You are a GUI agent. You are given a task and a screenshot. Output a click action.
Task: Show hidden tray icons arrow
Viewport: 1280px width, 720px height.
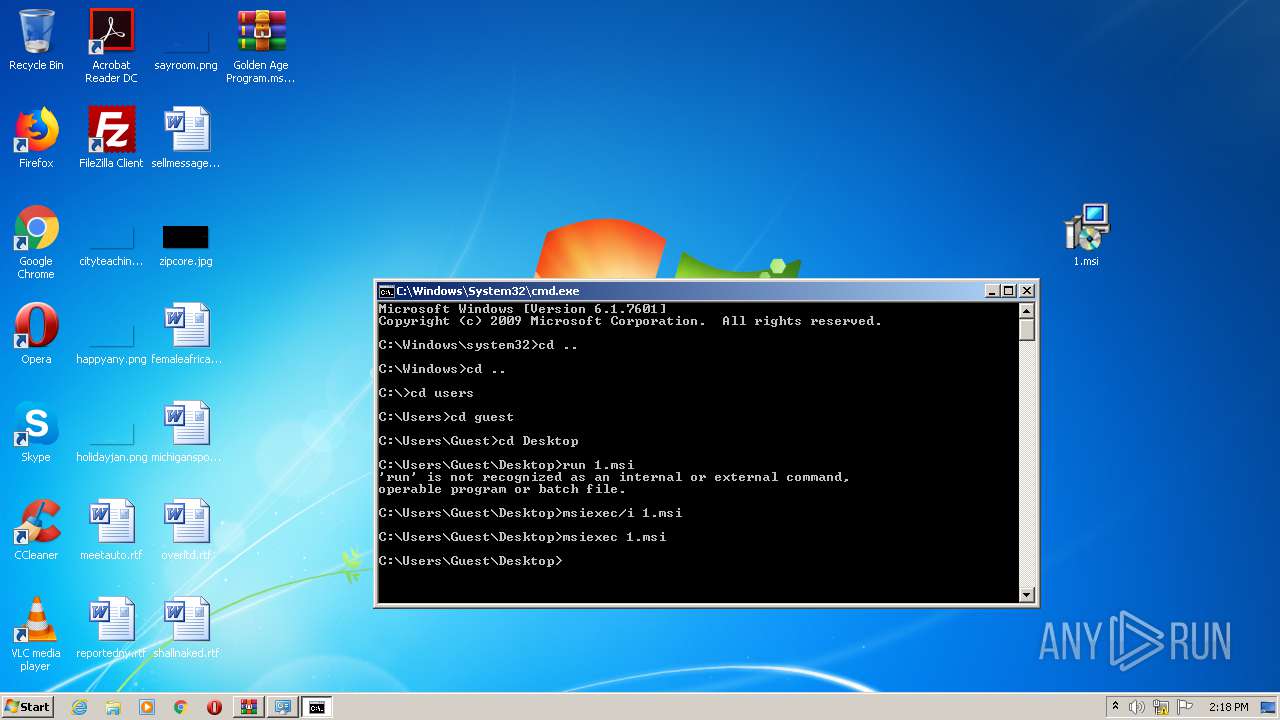point(1115,707)
